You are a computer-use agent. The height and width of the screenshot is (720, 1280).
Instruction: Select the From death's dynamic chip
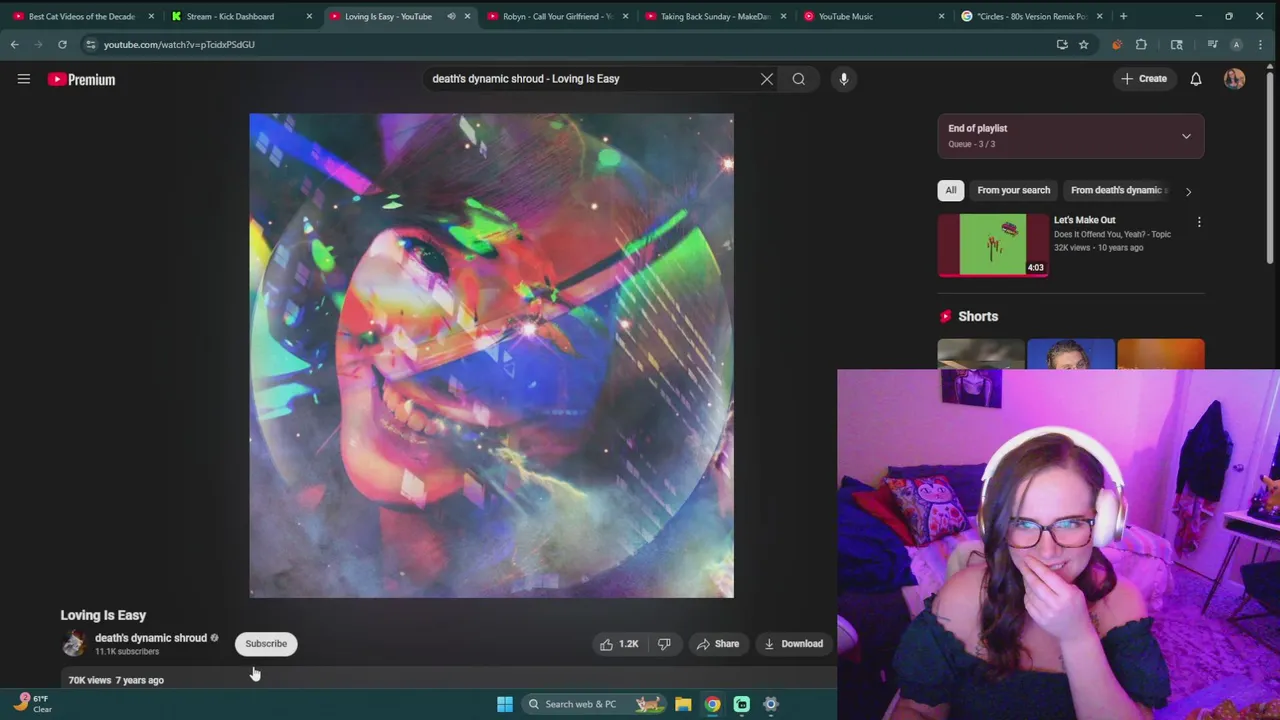click(1118, 190)
